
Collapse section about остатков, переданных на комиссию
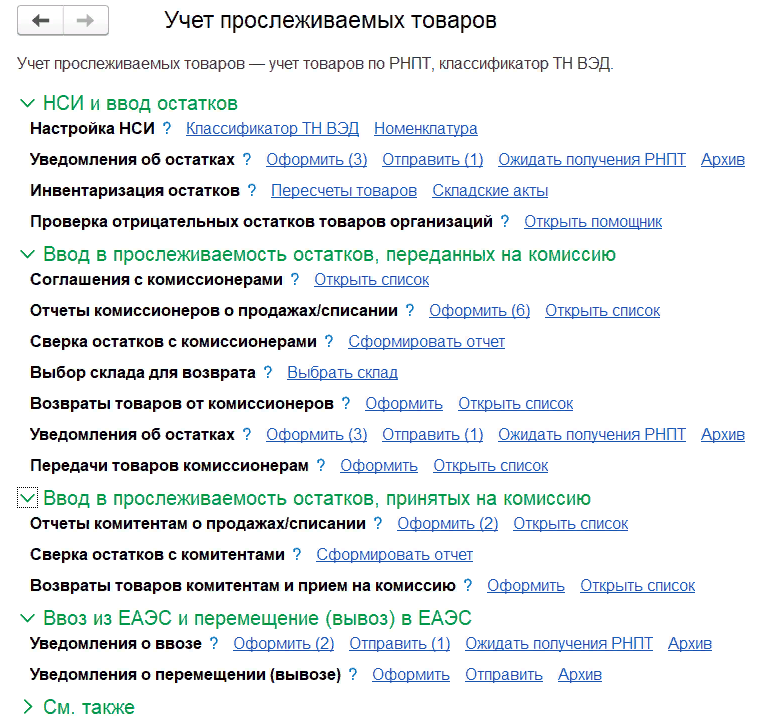[x=28, y=255]
